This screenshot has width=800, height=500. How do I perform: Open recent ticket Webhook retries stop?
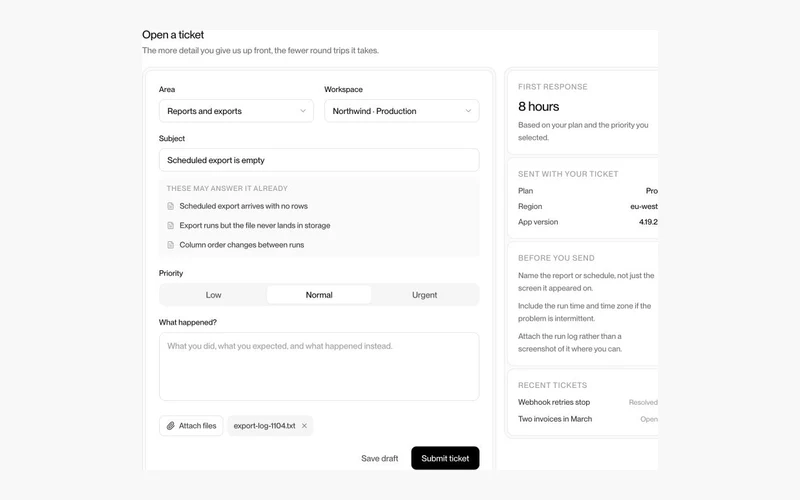554,402
